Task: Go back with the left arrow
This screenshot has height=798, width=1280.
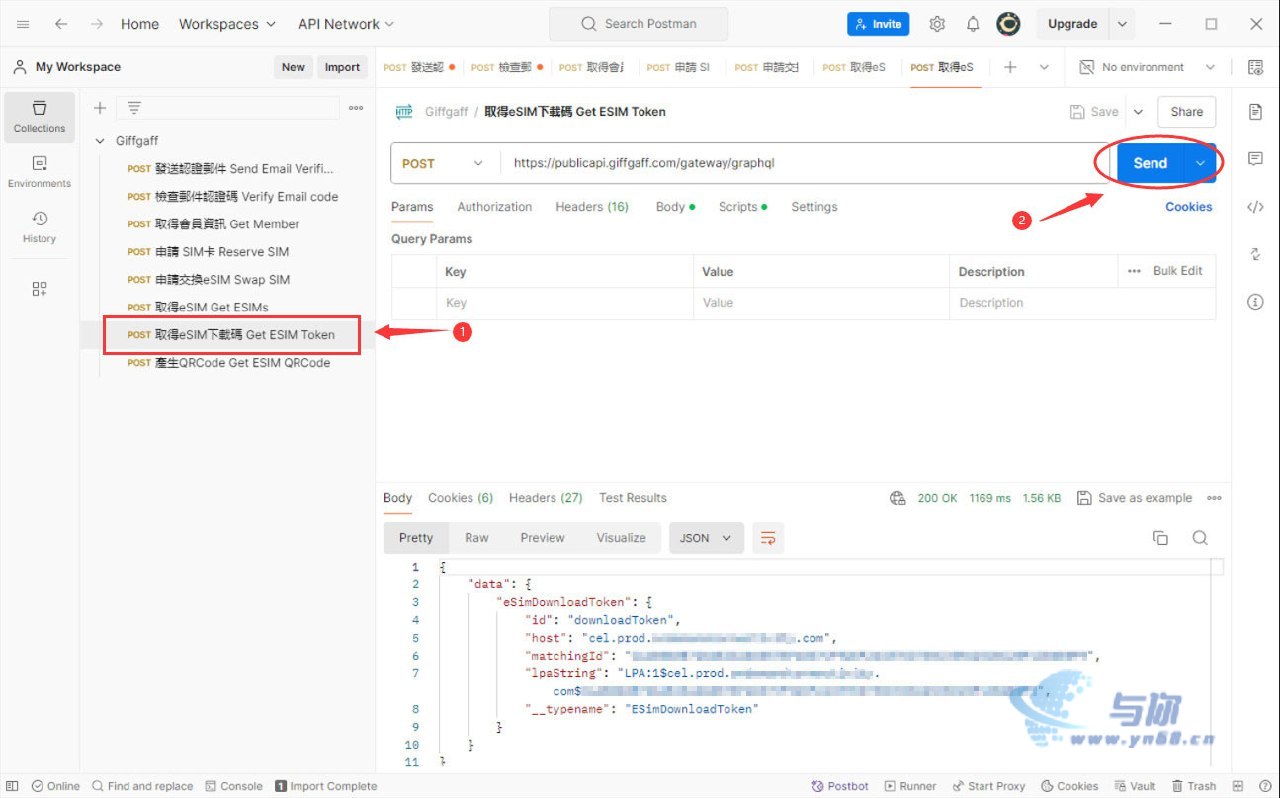Action: (61, 24)
